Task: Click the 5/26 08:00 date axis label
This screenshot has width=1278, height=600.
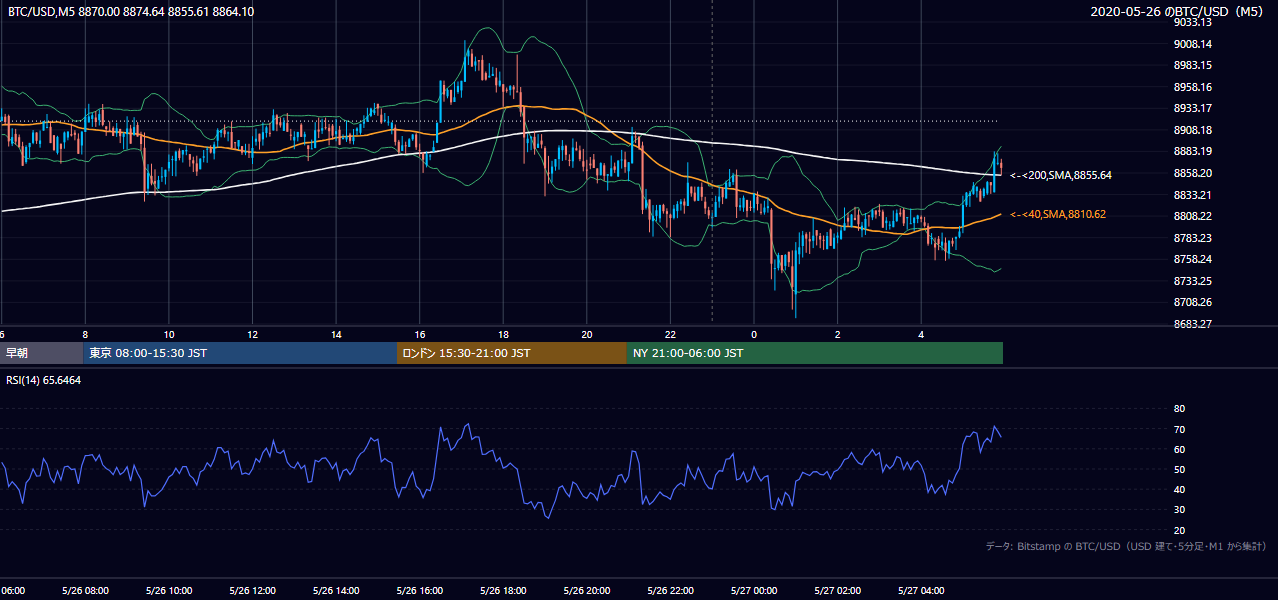Action: pyautogui.click(x=85, y=591)
